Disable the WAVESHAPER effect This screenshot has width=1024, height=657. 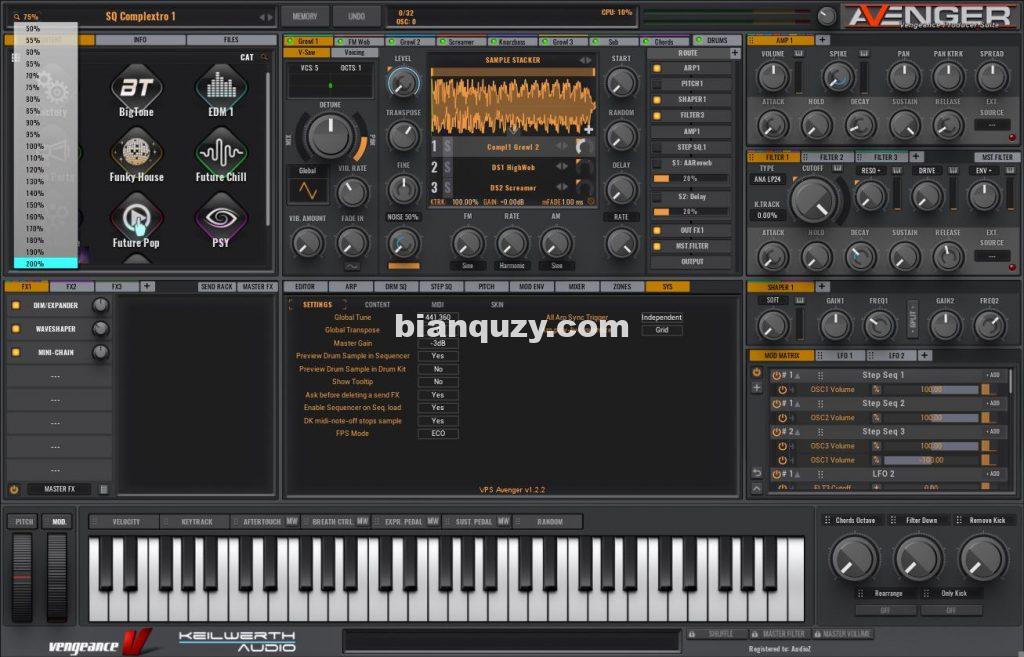15,329
